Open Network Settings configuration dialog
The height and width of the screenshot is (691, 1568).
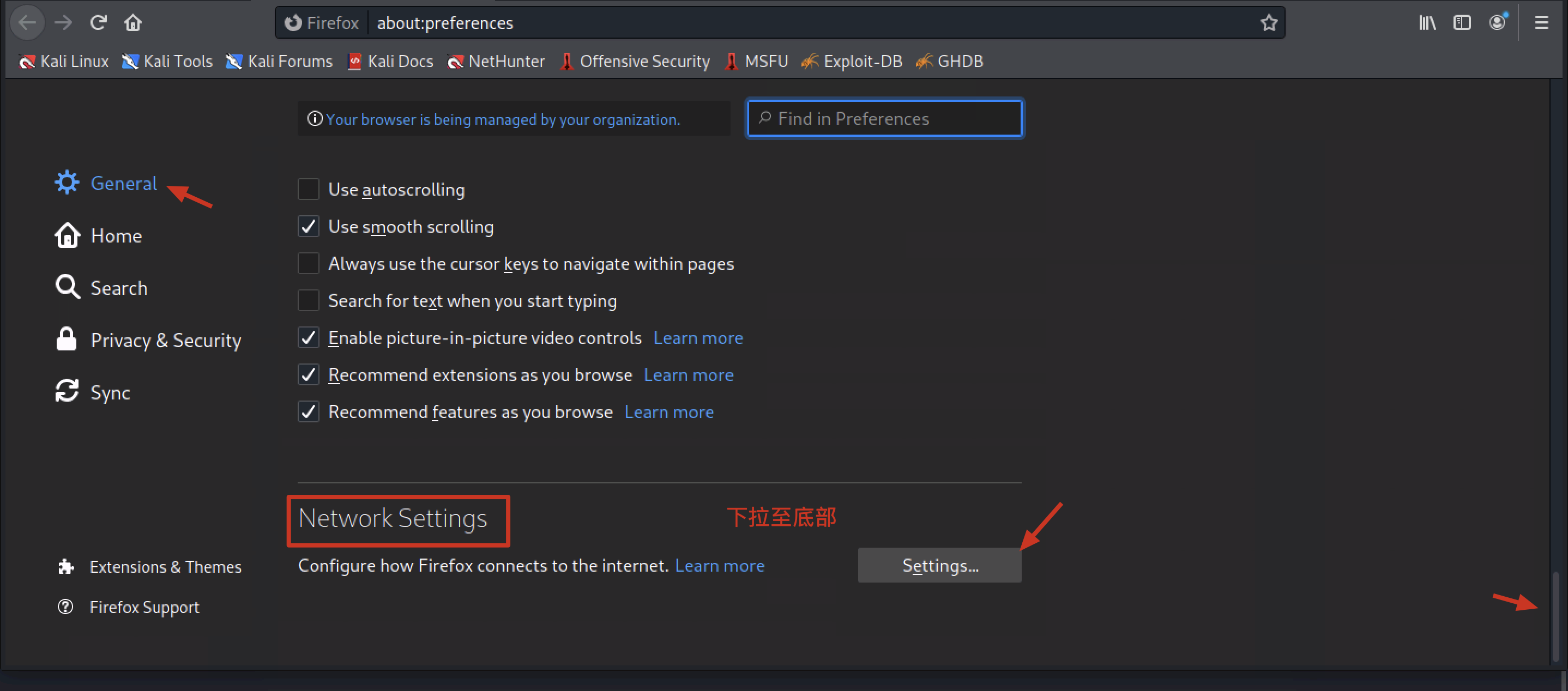coord(940,566)
